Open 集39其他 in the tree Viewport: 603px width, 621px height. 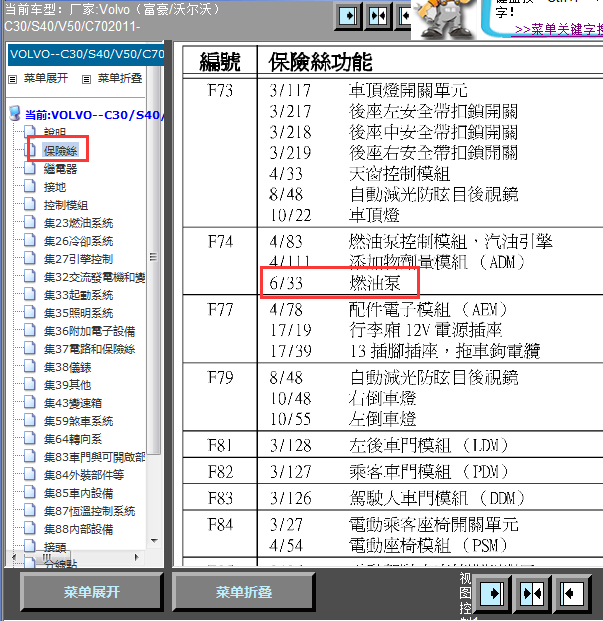coord(67,385)
